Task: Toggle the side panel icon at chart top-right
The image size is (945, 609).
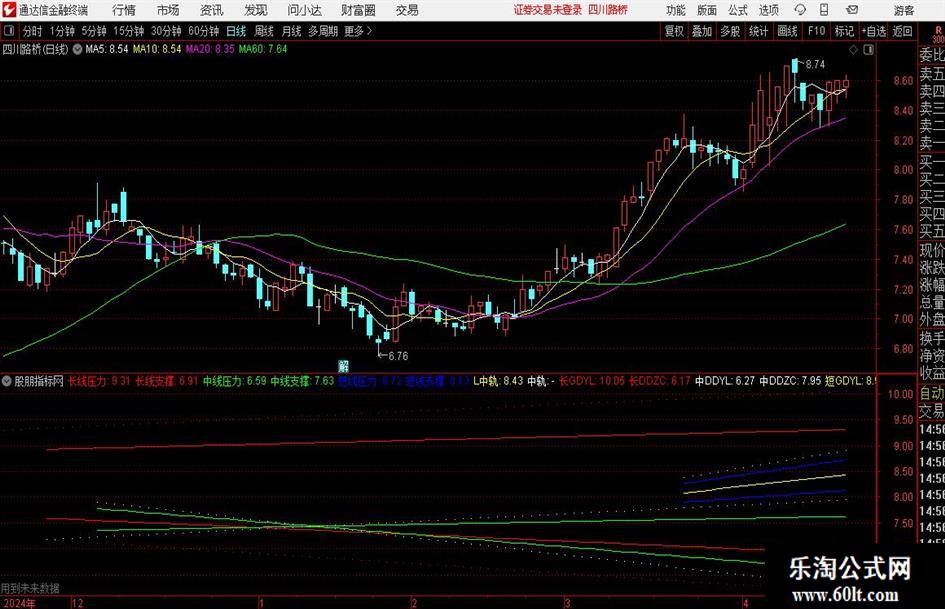Action: [x=868, y=50]
